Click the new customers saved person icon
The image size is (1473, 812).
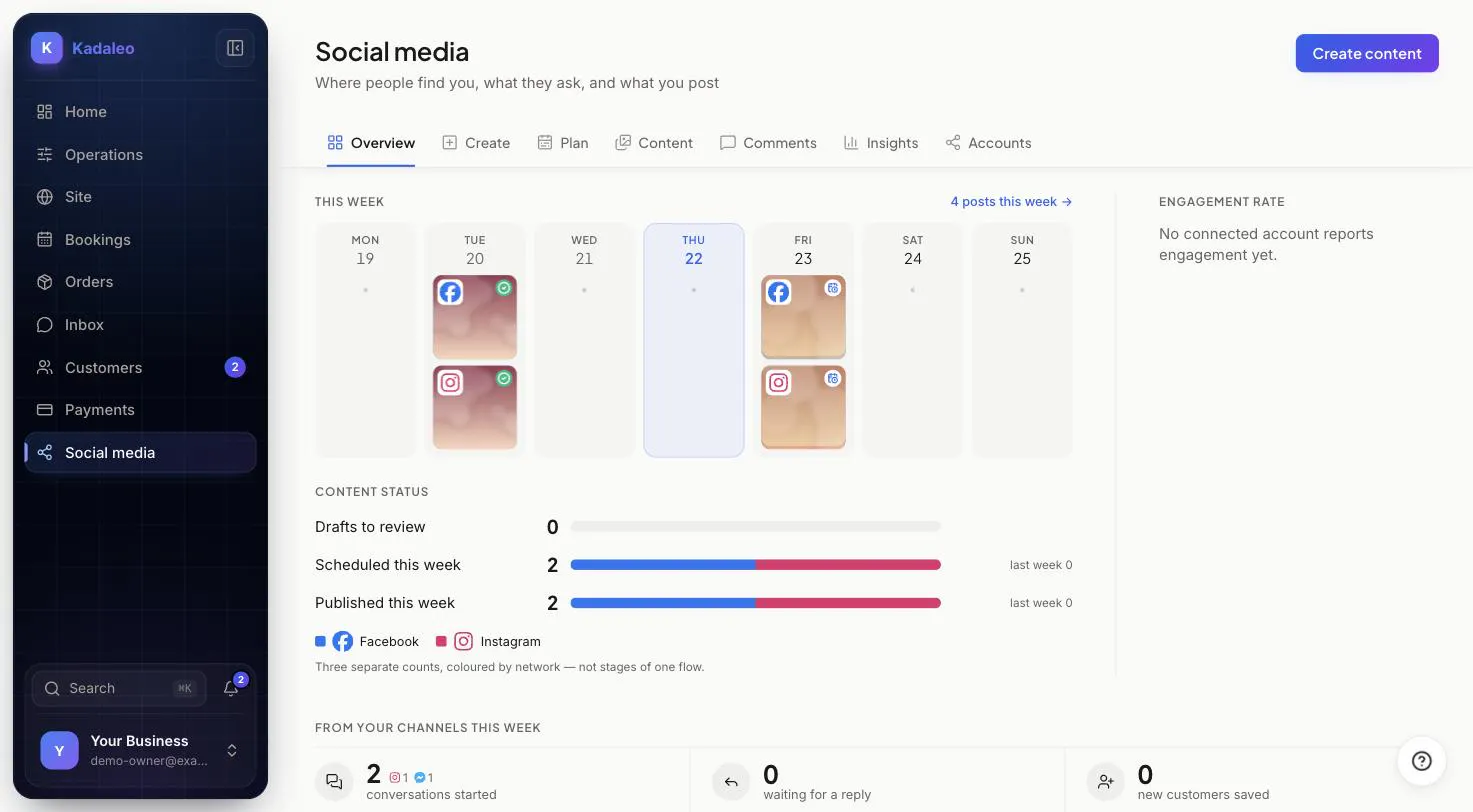click(1105, 782)
